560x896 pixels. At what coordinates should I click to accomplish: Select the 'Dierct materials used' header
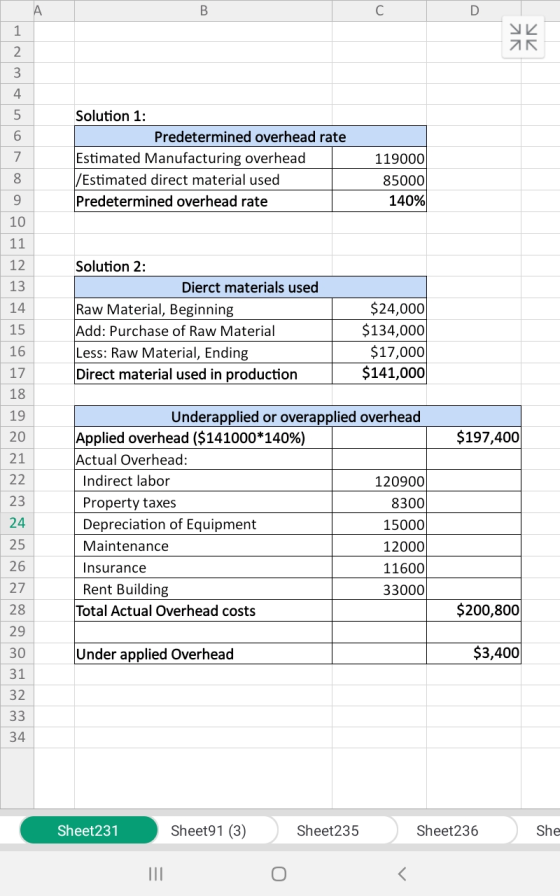(250, 287)
